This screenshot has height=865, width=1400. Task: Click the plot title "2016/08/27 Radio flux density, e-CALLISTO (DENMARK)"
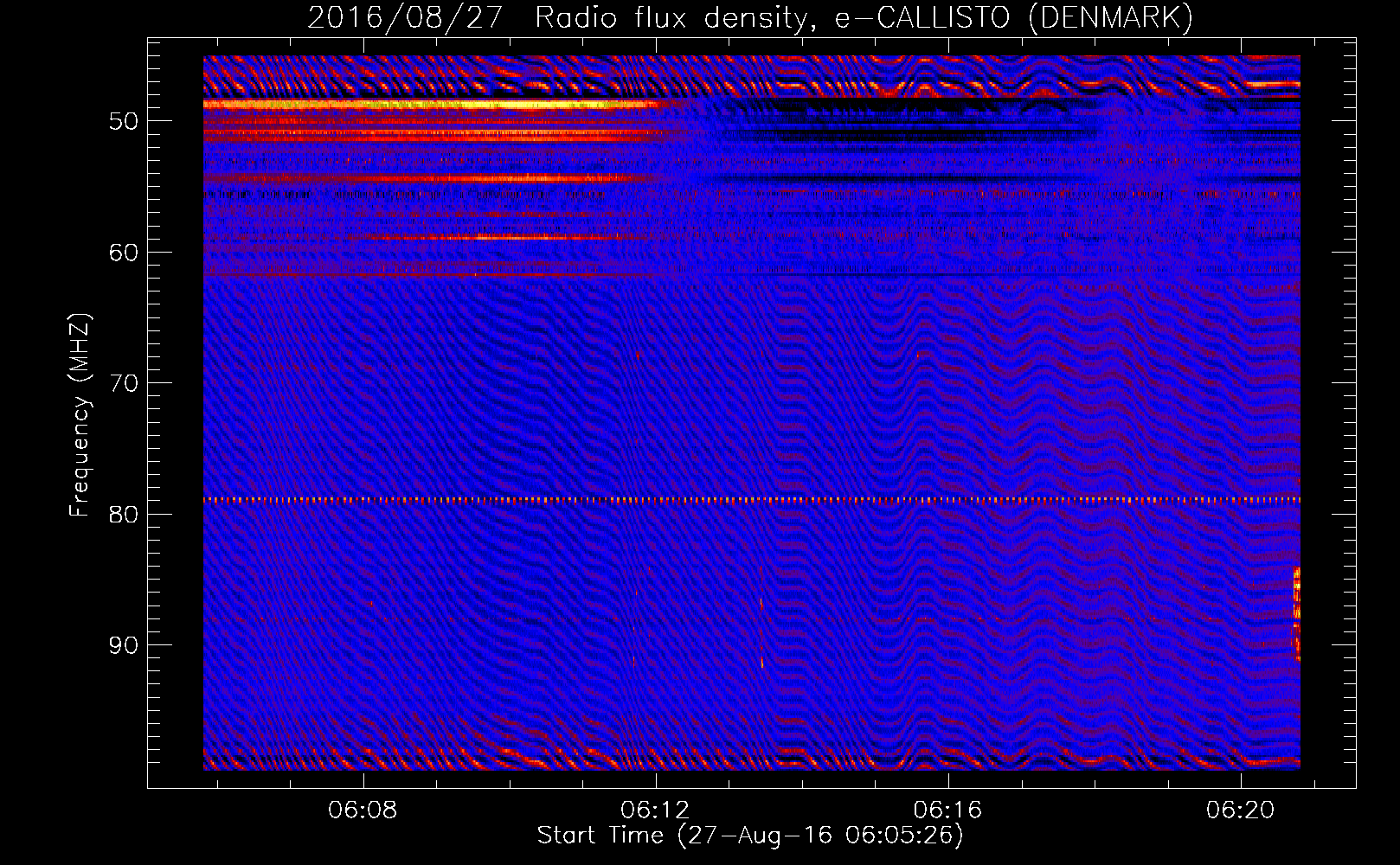tap(750, 17)
